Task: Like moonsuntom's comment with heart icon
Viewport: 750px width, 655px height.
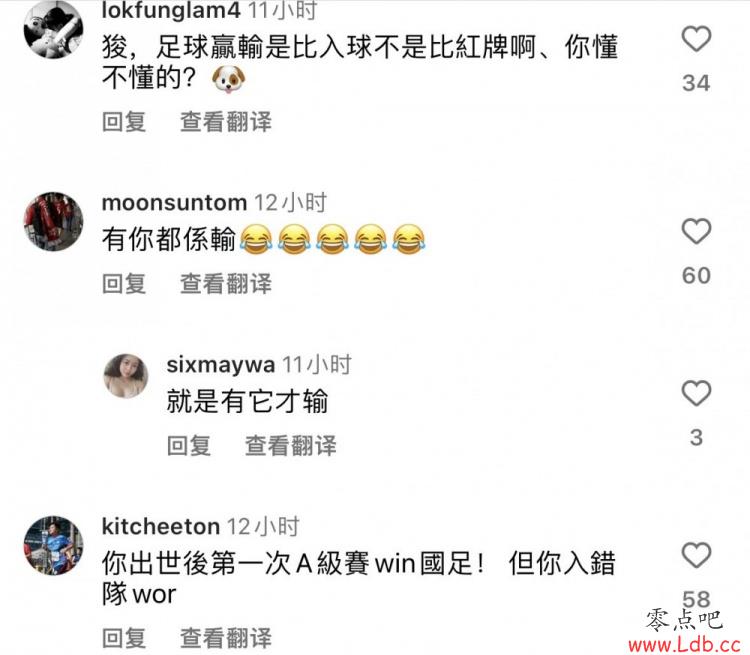Action: [696, 231]
